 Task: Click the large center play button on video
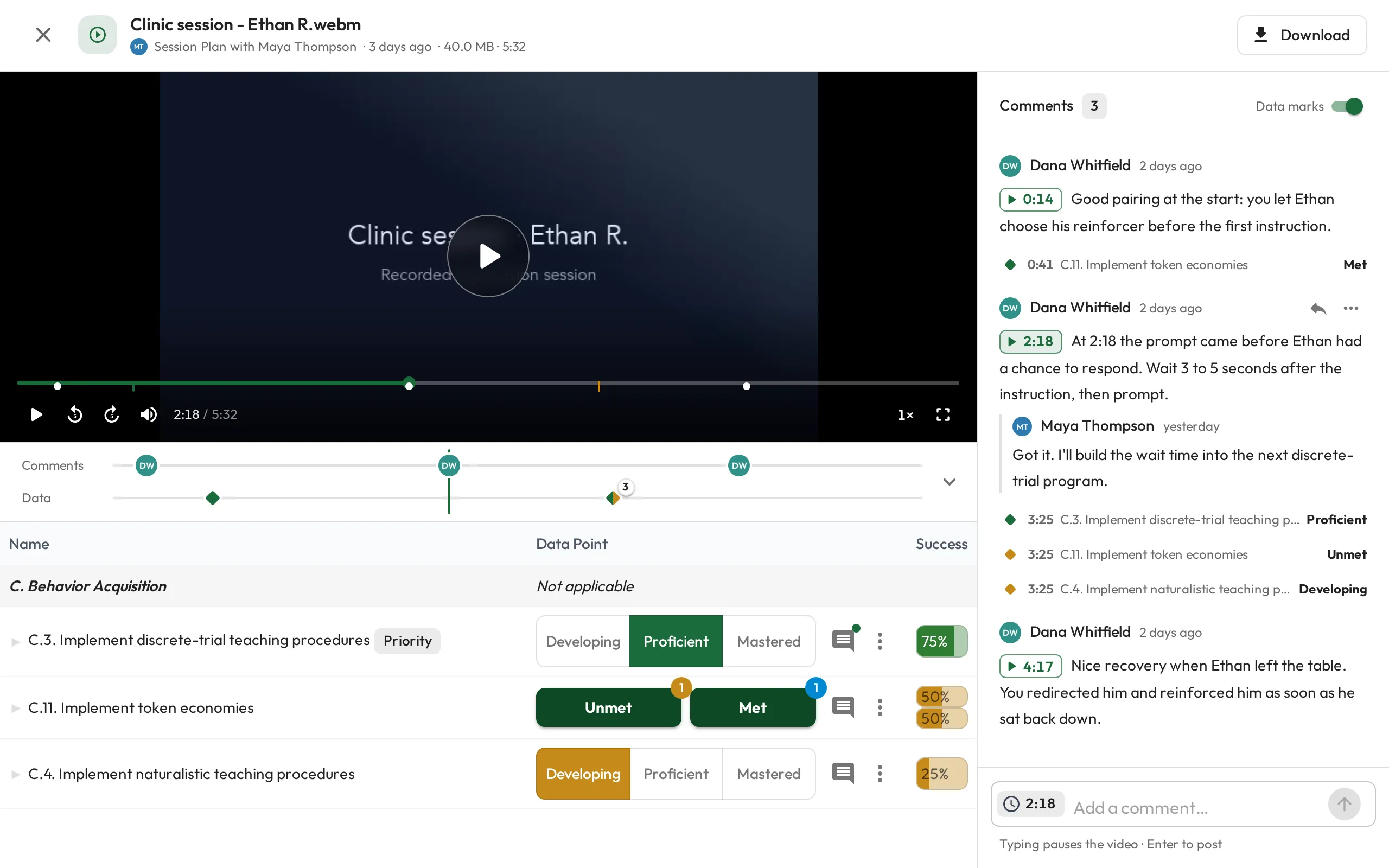(488, 256)
